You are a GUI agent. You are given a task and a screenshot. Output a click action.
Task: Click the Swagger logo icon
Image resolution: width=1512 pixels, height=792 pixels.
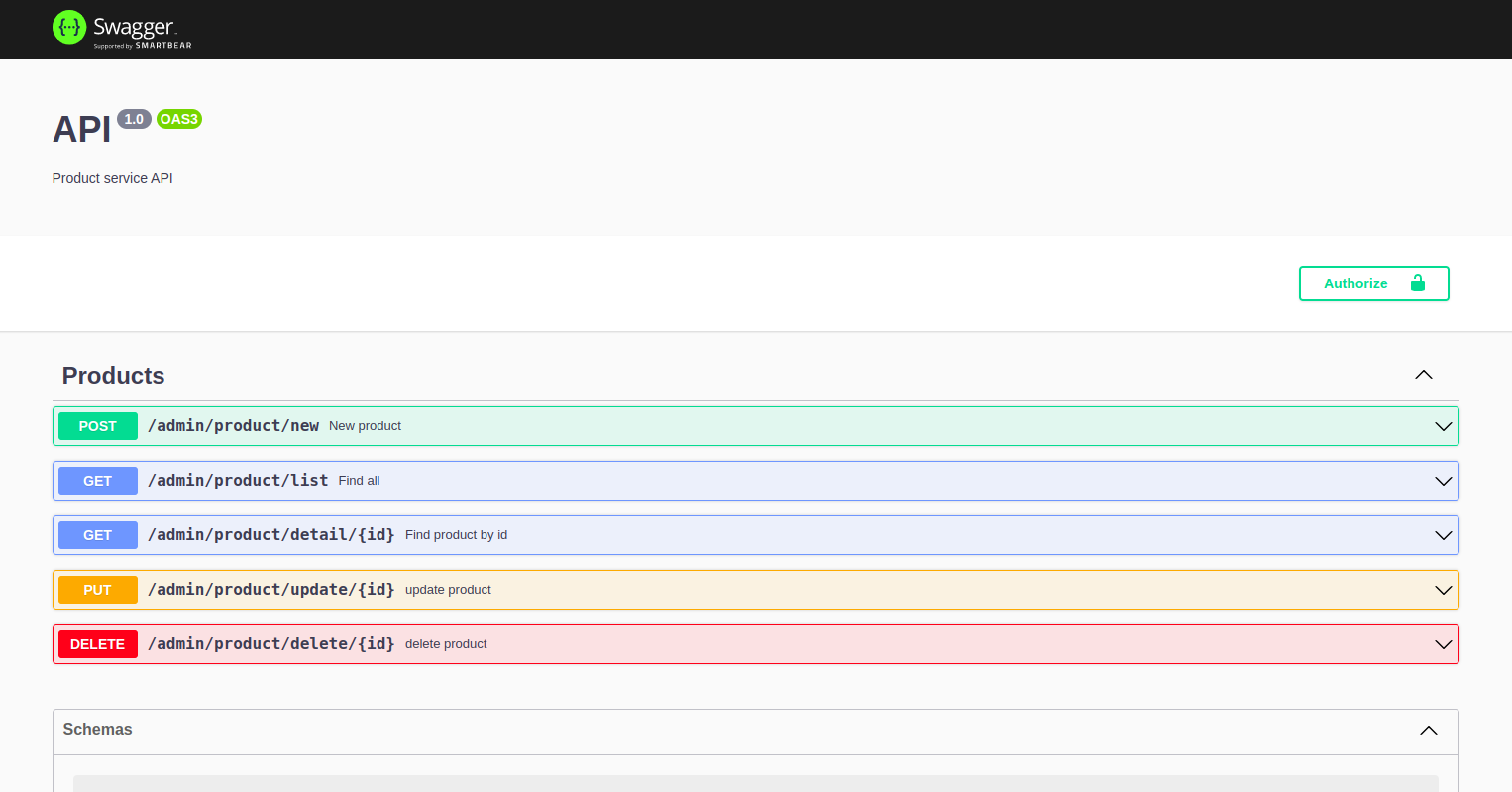pos(69,28)
